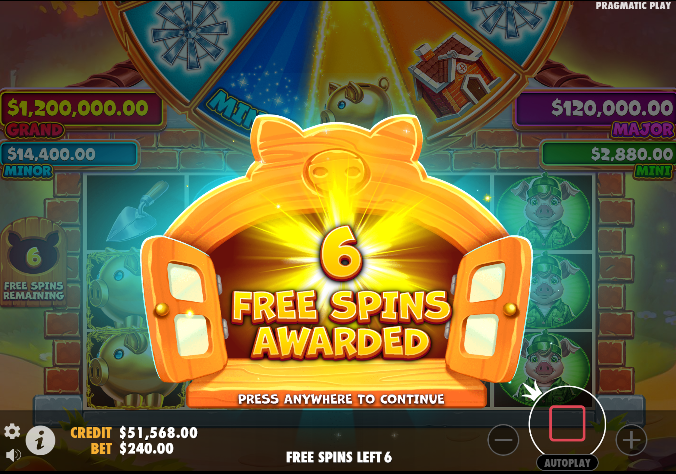The image size is (676, 474).
Task: Open the info paytable button
Action: [40, 440]
